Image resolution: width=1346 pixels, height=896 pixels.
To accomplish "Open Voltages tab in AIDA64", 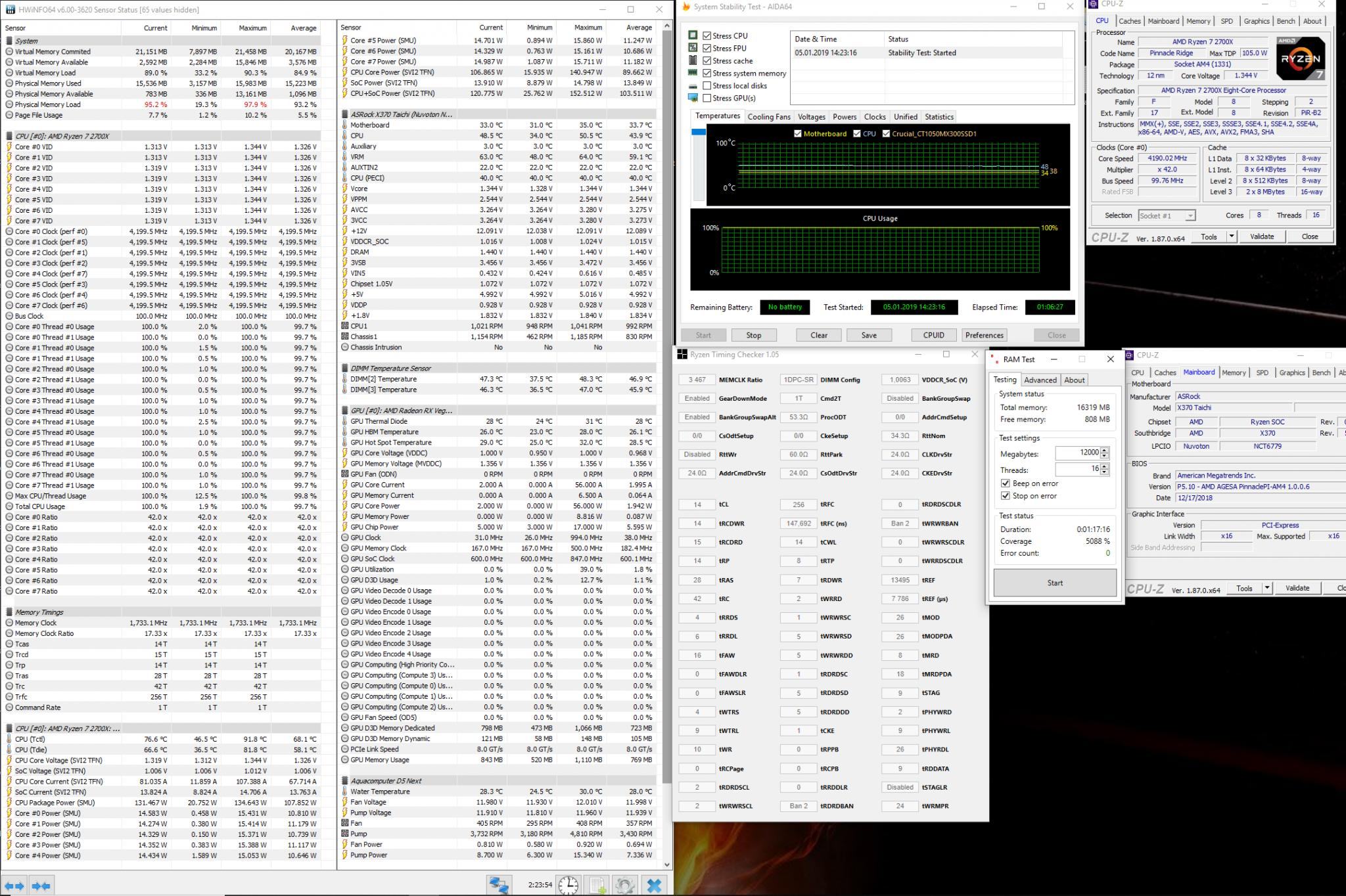I will pyautogui.click(x=811, y=117).
